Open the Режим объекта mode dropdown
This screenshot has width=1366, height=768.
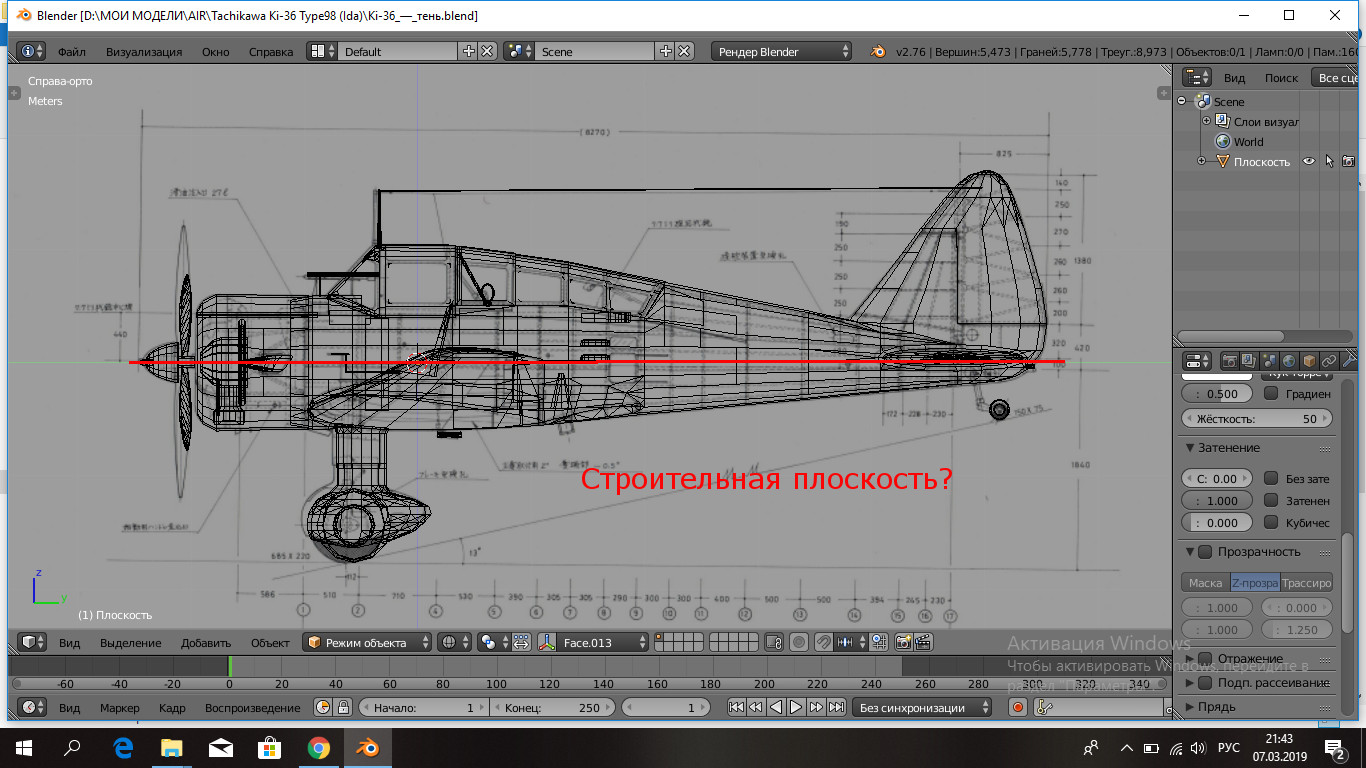coord(367,642)
